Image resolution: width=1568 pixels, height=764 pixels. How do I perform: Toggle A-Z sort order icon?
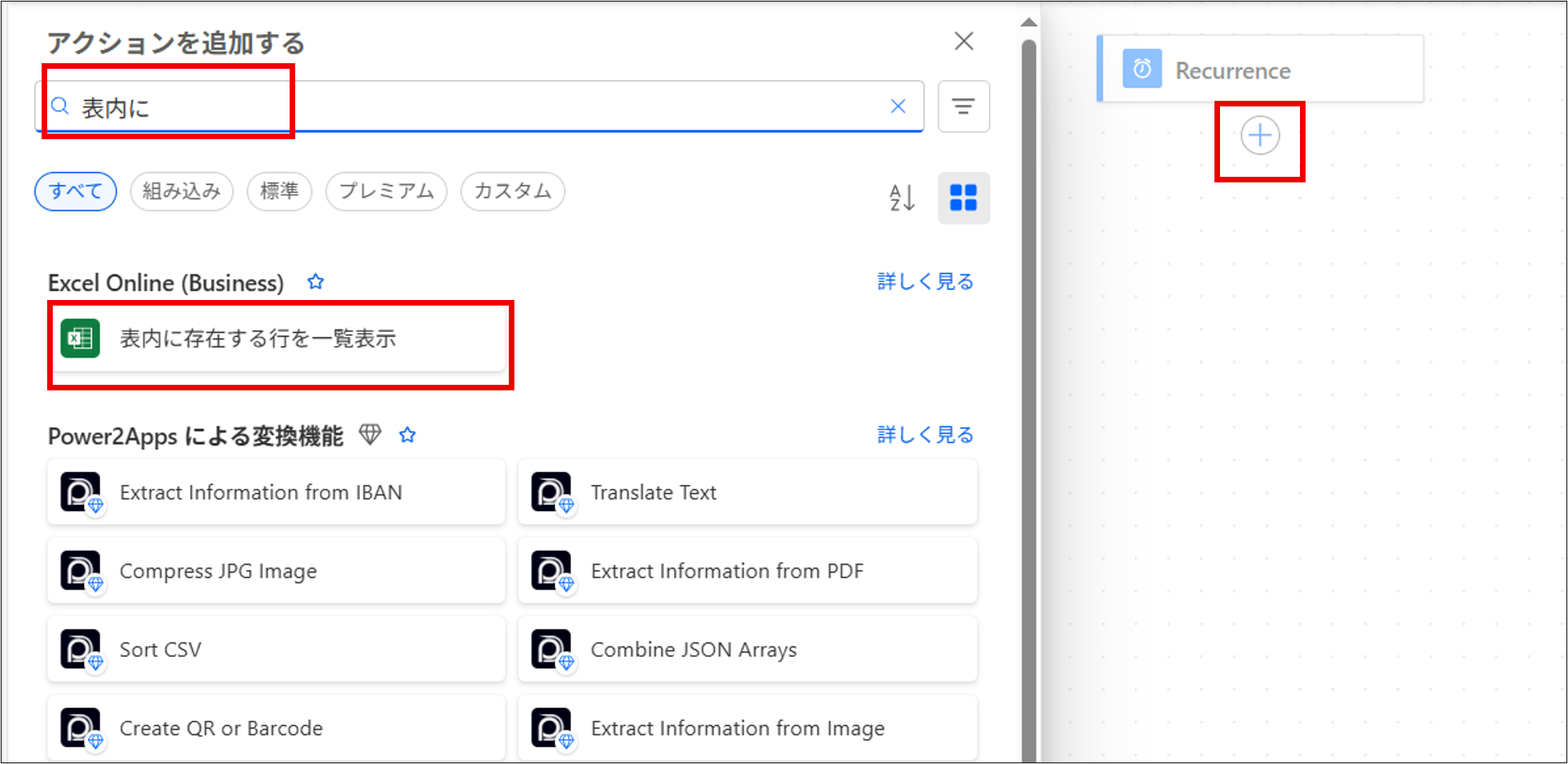tap(902, 198)
